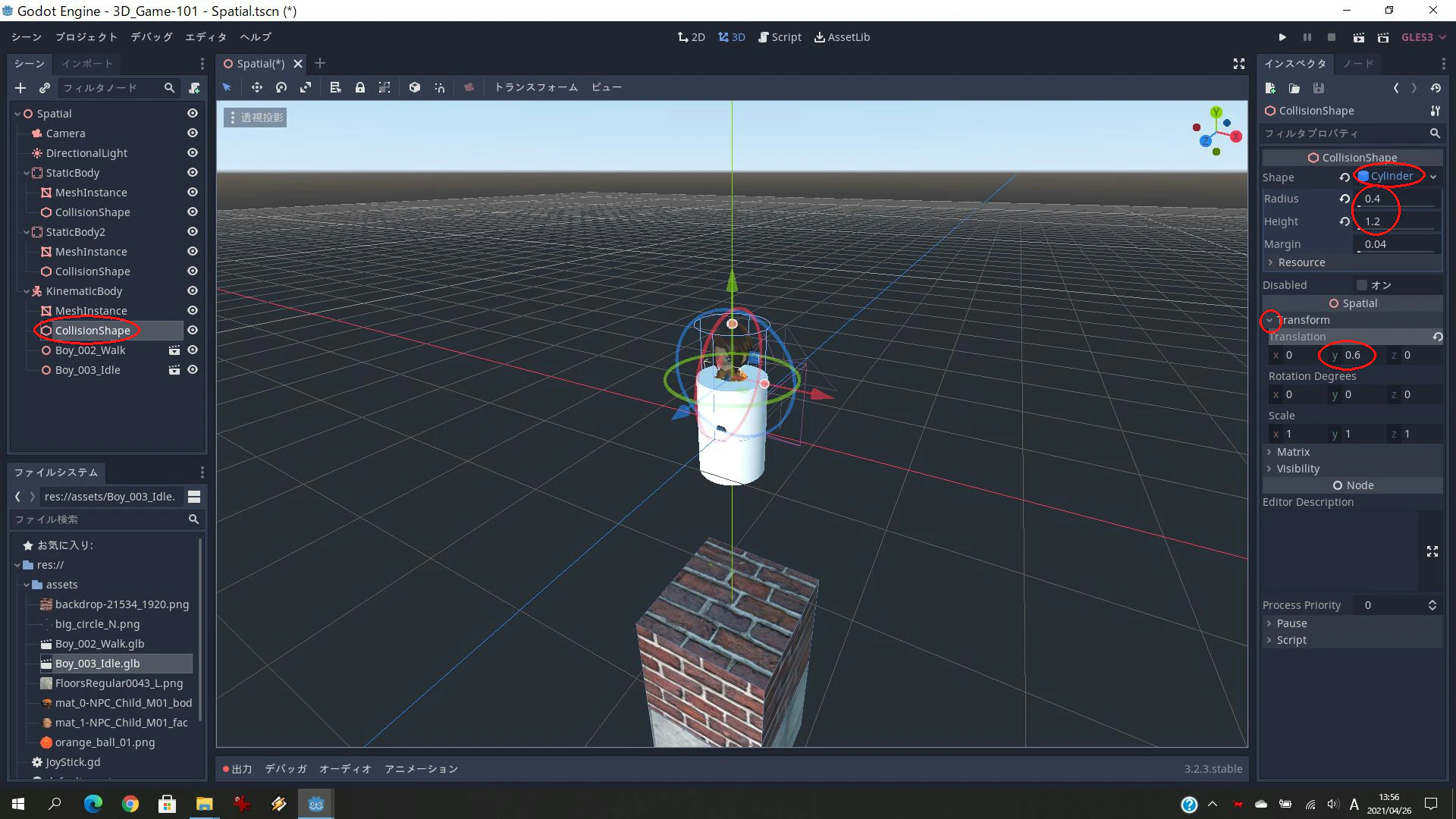
Task: Collapse the assets folder in filesystem
Action: click(x=27, y=585)
